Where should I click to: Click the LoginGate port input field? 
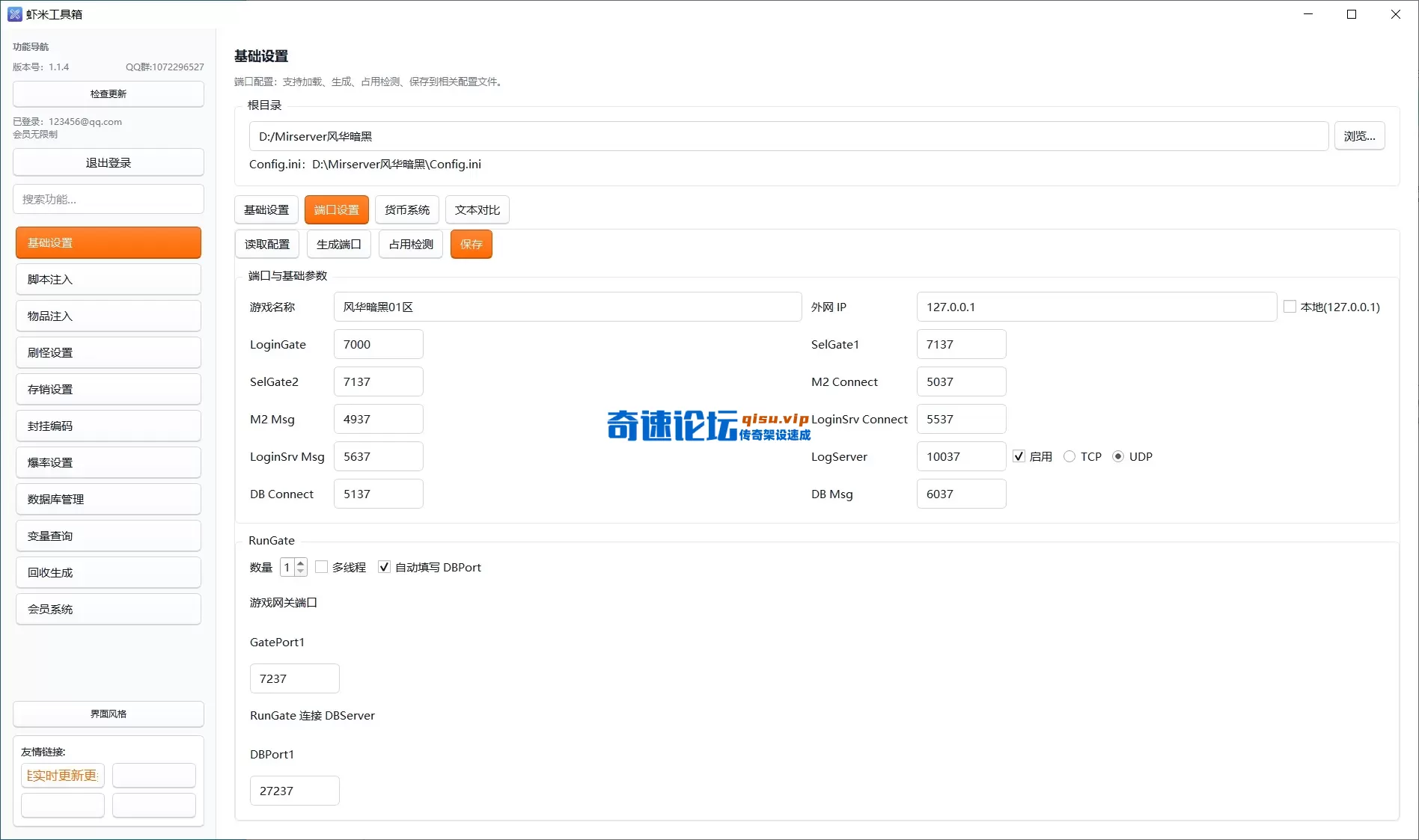tap(378, 345)
